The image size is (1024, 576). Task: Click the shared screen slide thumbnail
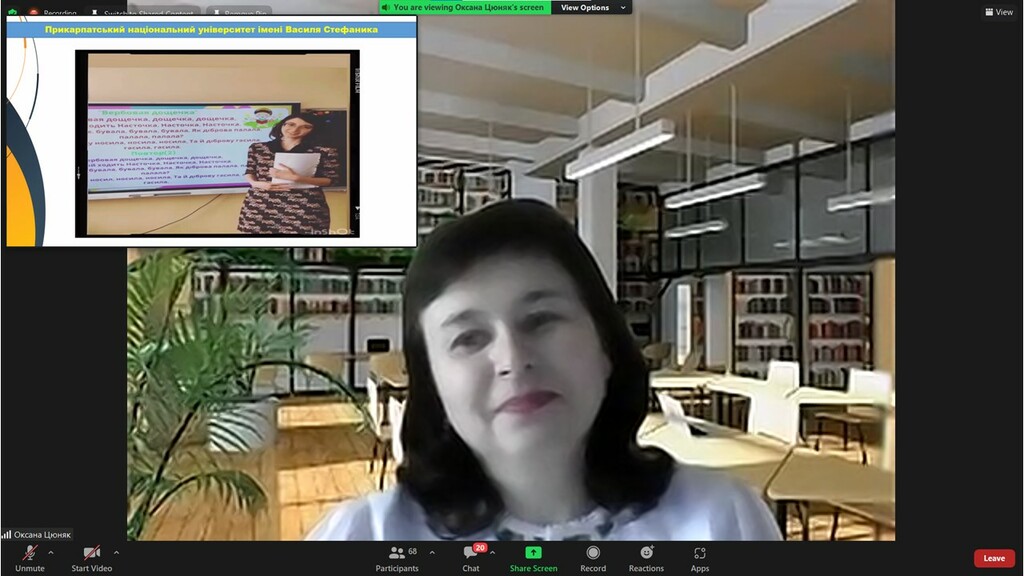point(211,131)
